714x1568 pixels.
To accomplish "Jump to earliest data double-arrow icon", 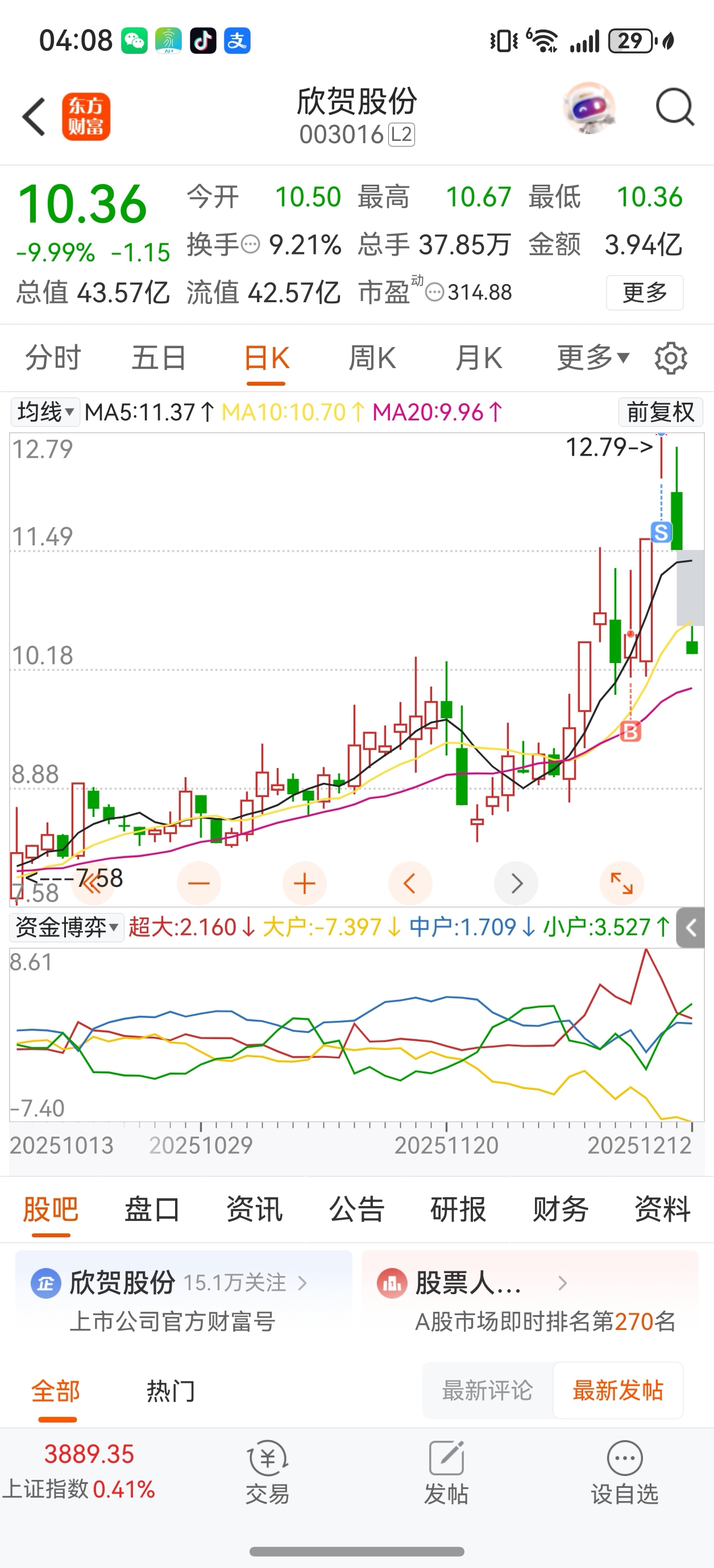I will (93, 883).
